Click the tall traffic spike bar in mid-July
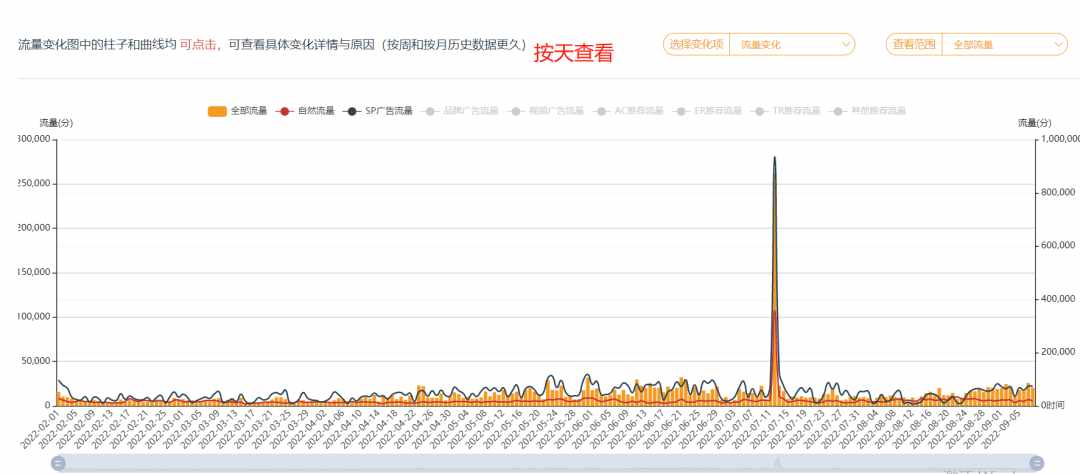 (x=775, y=282)
